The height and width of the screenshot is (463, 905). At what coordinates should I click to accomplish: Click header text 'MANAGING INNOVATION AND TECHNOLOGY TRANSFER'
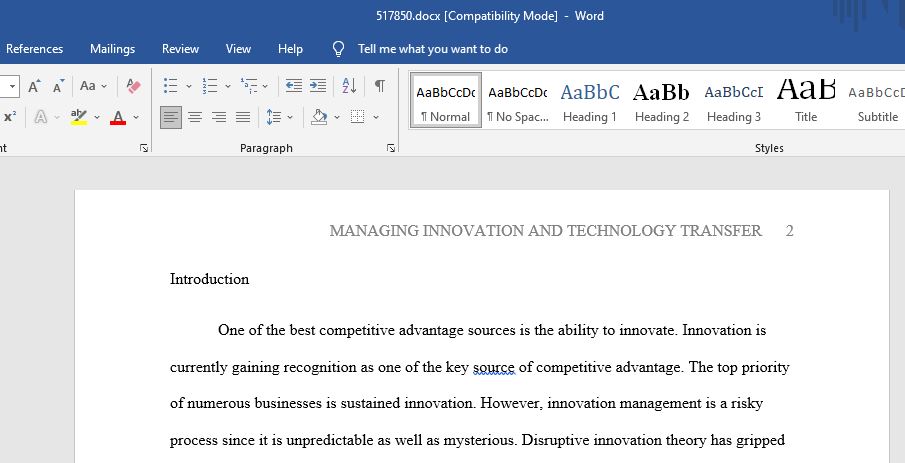coord(545,231)
